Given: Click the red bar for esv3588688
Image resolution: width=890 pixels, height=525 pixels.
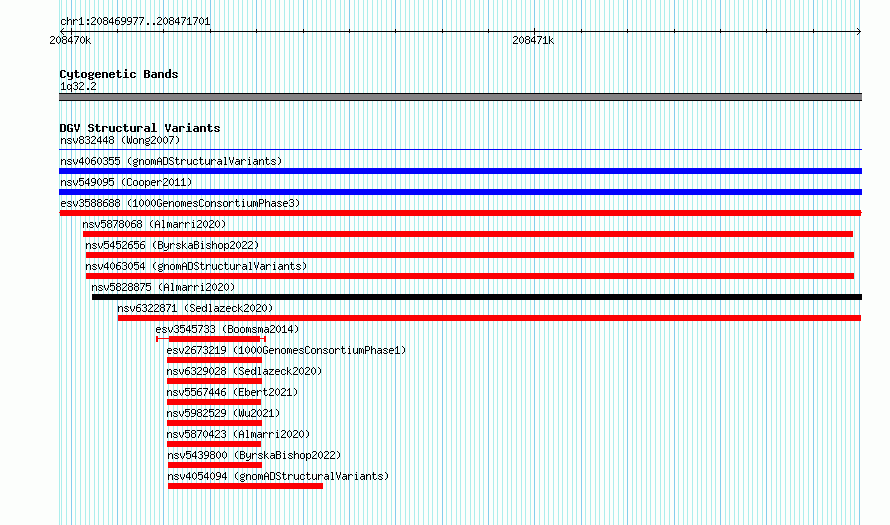Looking at the screenshot, I should tap(460, 213).
